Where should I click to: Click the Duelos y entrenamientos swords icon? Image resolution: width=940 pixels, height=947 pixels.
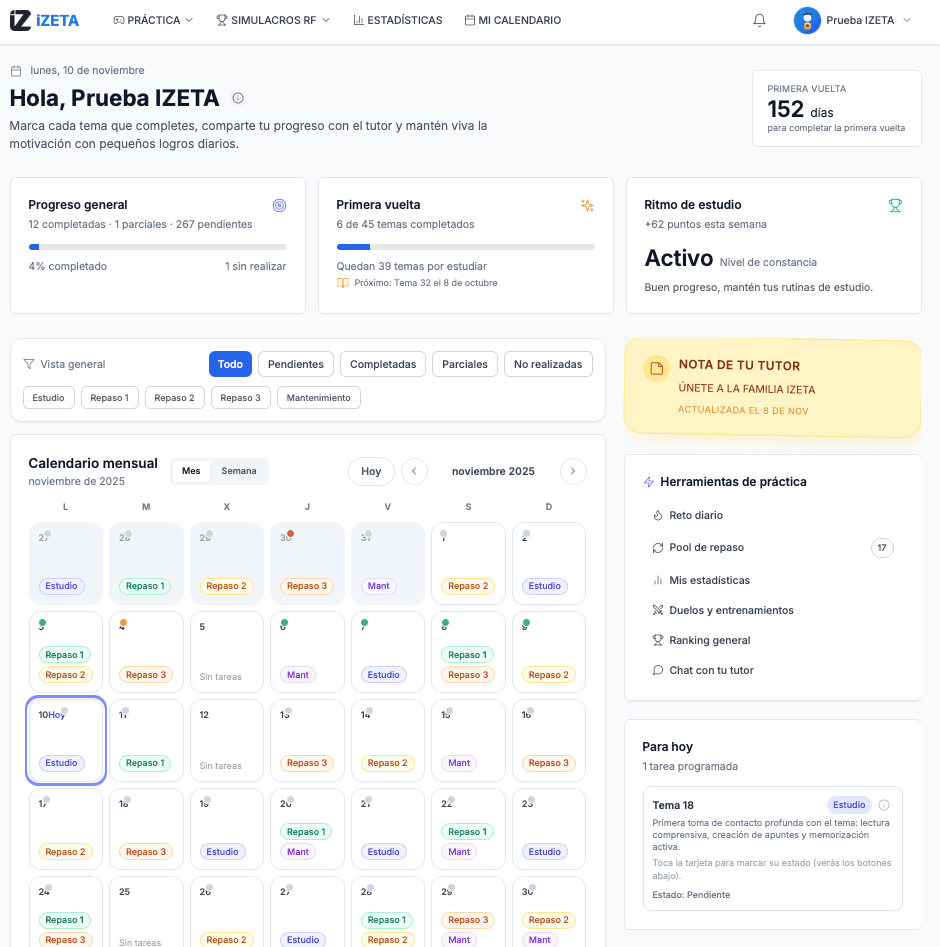point(658,609)
